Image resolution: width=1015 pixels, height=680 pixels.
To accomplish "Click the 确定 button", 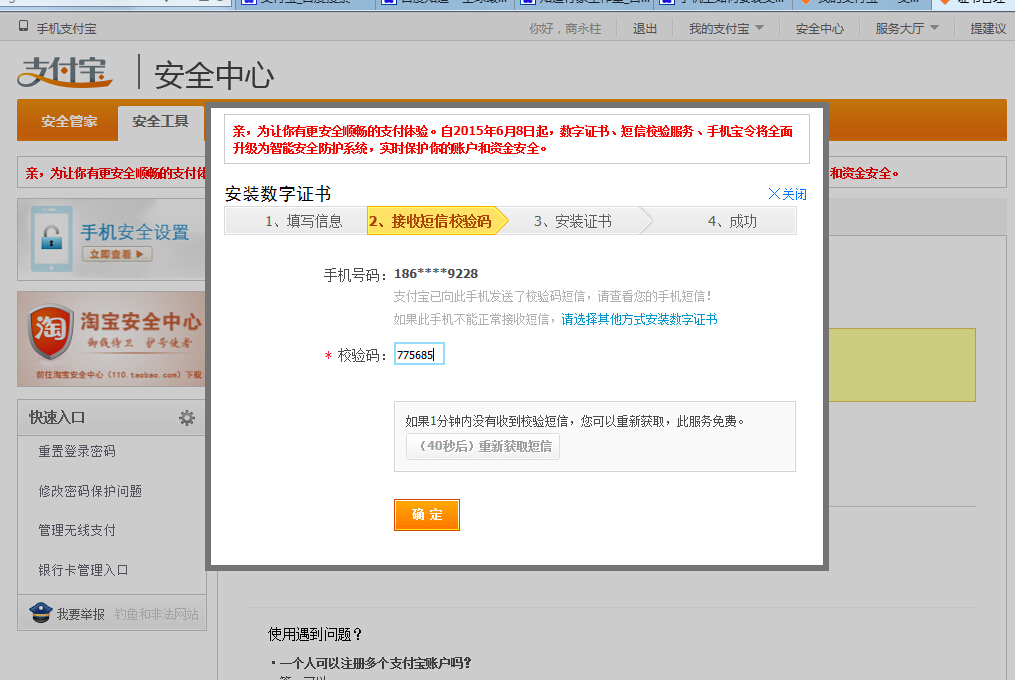I will pos(426,515).
